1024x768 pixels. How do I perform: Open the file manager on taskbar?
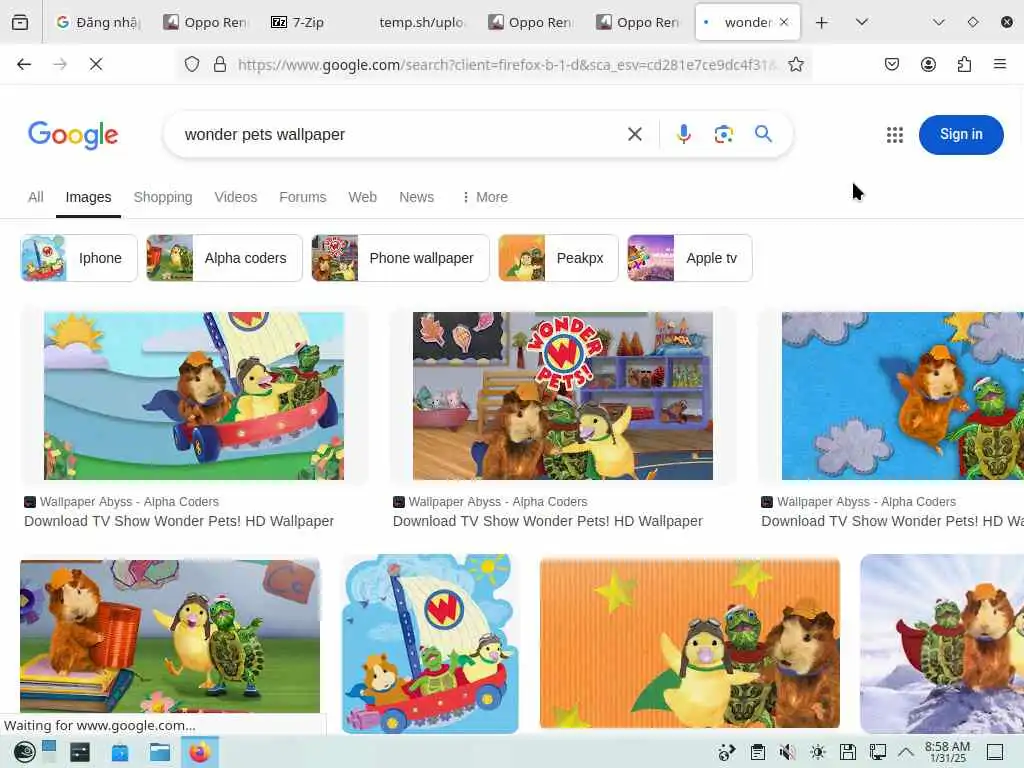(159, 752)
